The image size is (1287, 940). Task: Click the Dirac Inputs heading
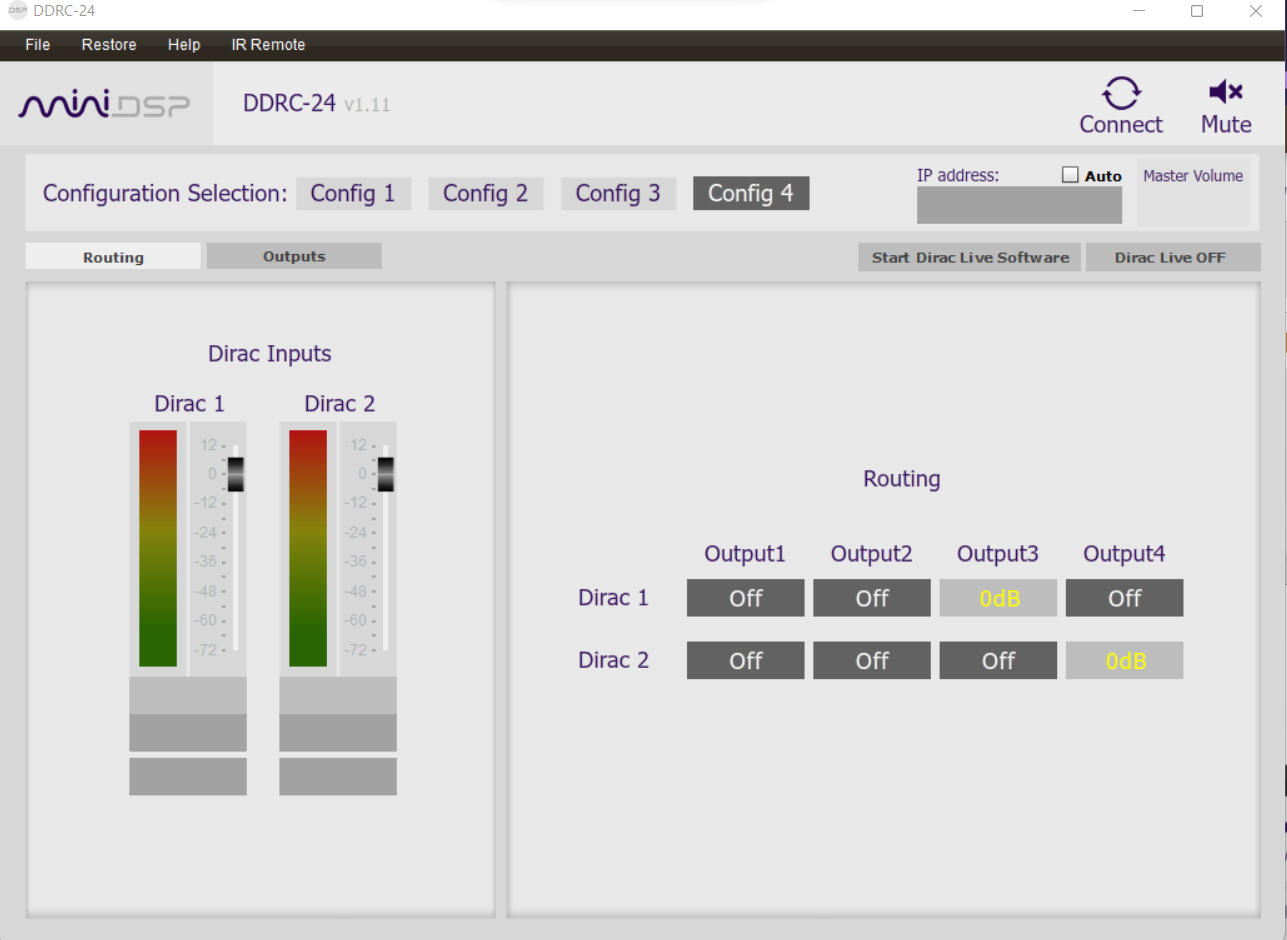pyautogui.click(x=270, y=353)
